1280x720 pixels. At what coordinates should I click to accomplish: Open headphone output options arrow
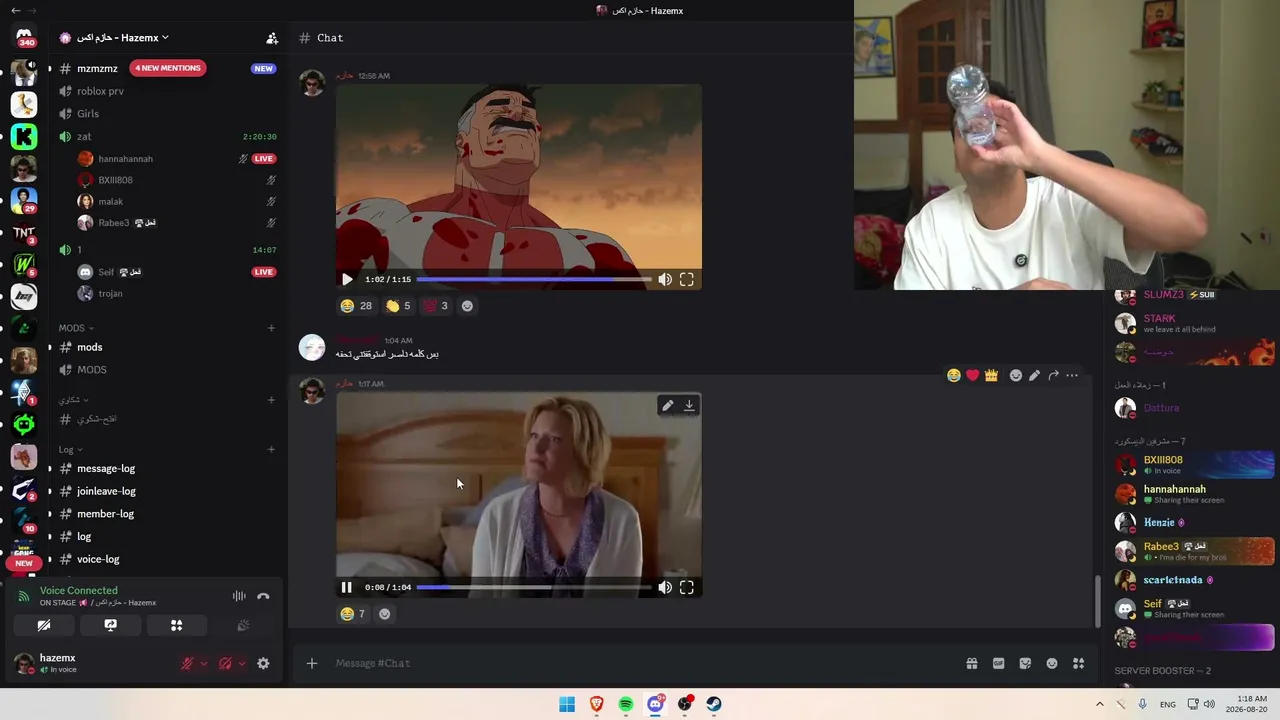(x=242, y=663)
